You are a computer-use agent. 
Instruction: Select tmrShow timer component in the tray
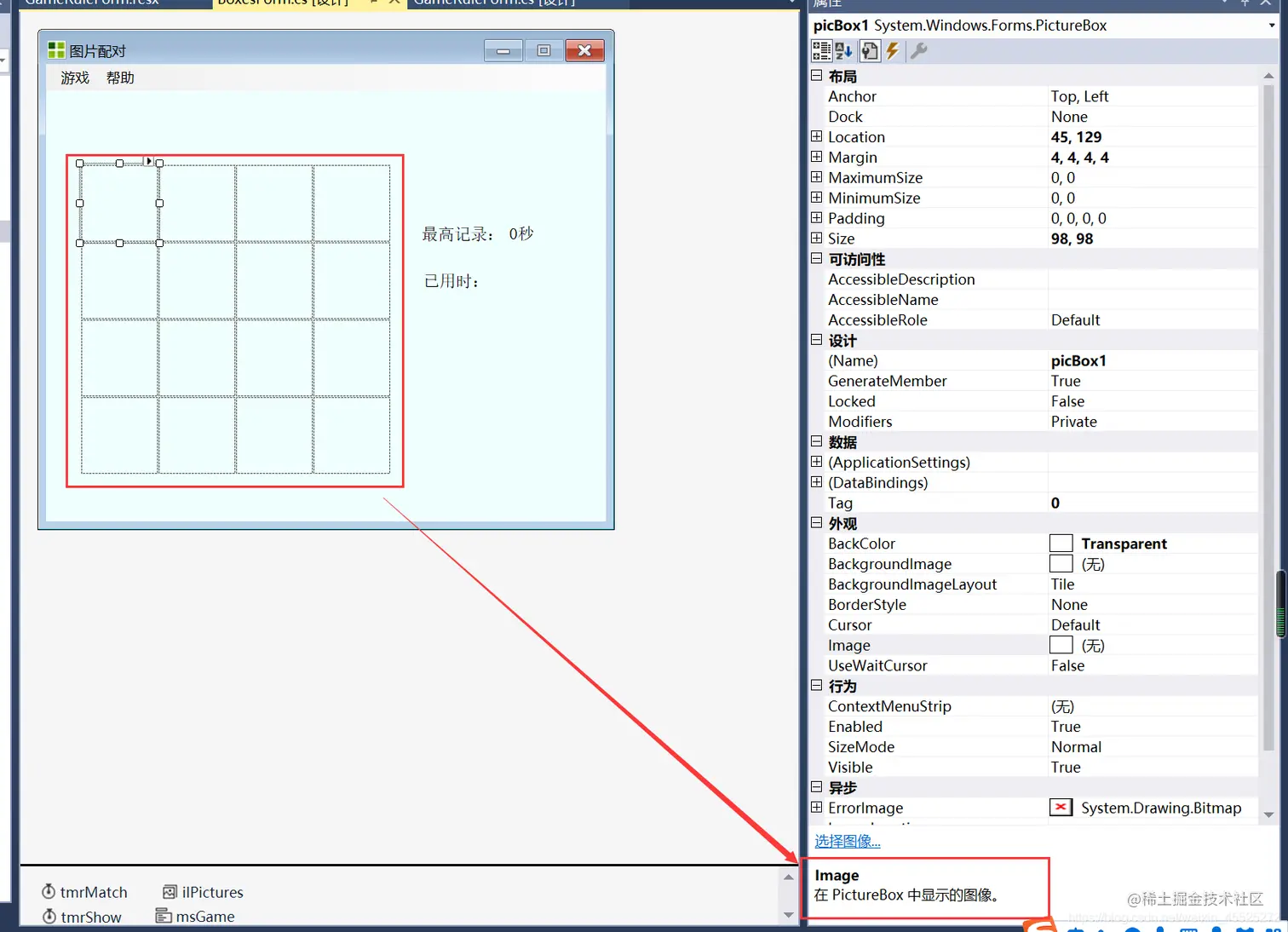tap(82, 917)
